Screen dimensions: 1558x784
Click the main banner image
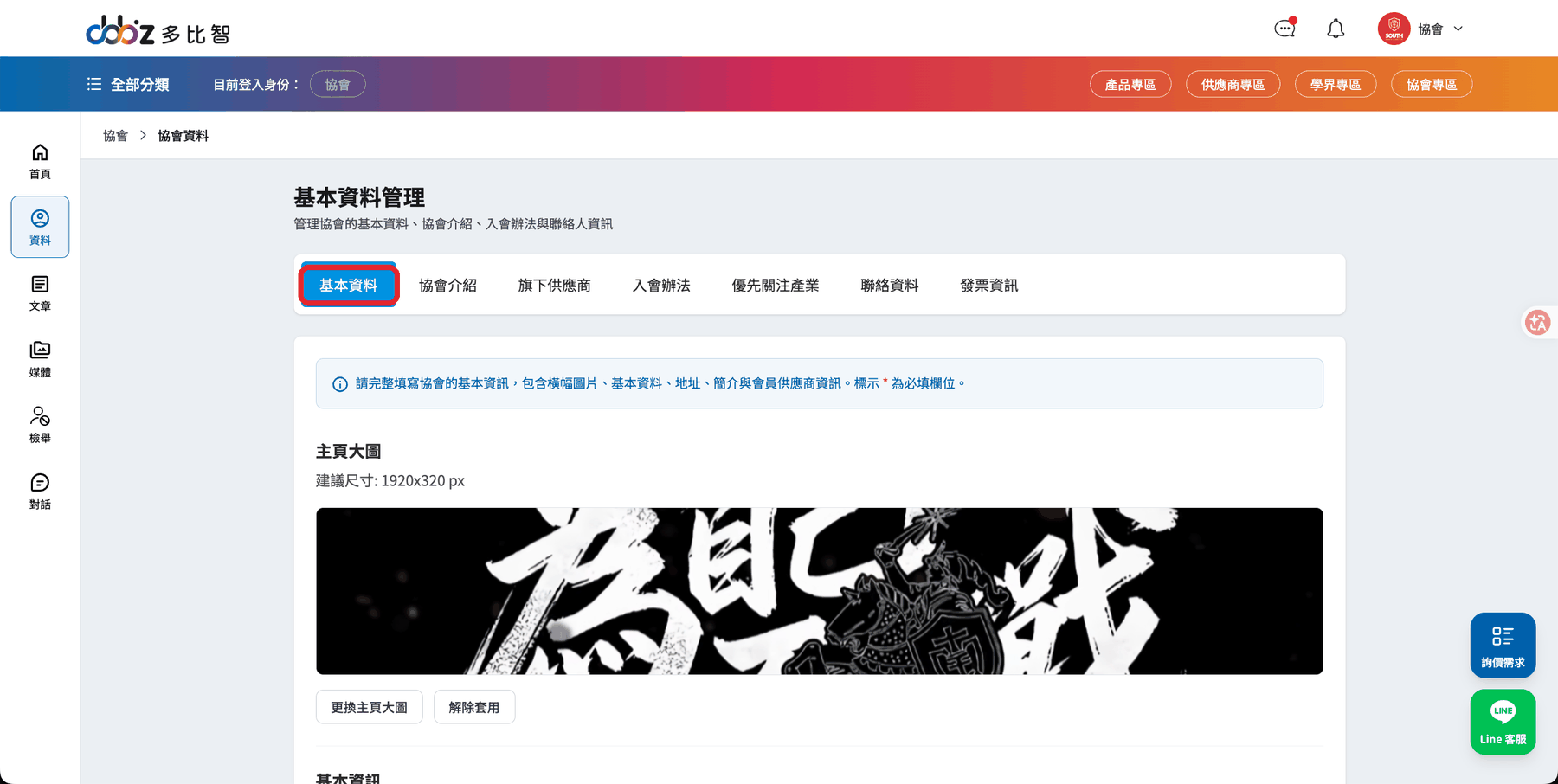(820, 591)
